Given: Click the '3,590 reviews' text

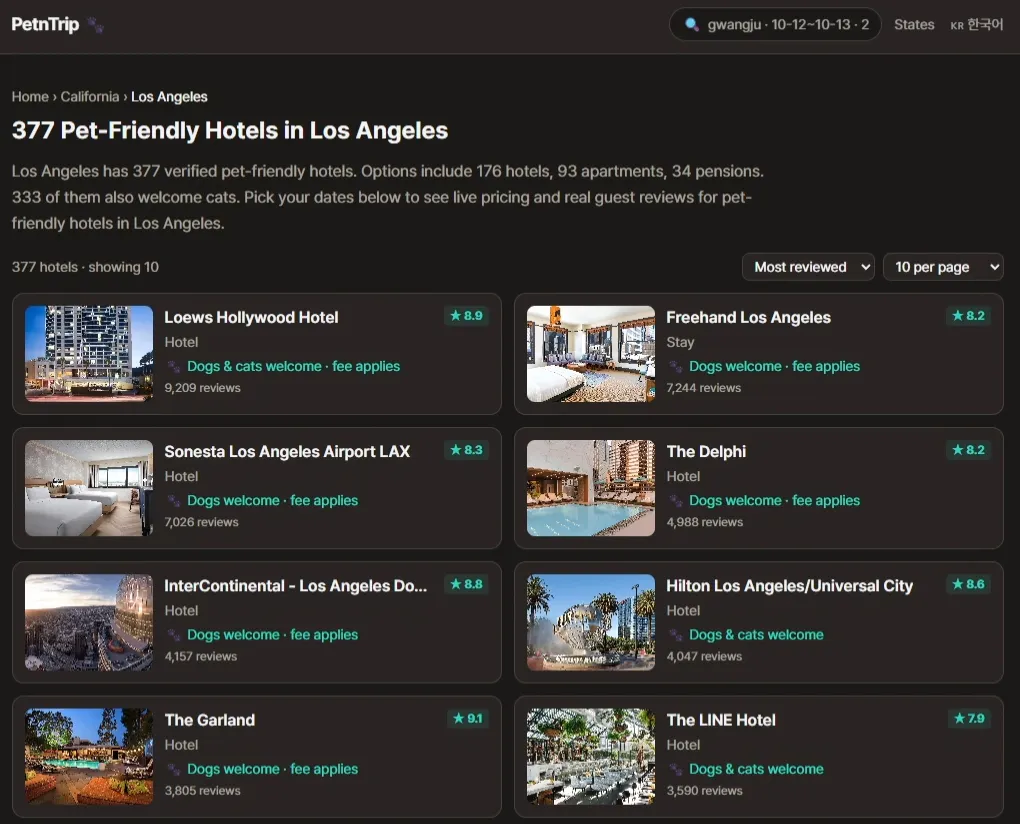Looking at the screenshot, I should click(x=705, y=791).
